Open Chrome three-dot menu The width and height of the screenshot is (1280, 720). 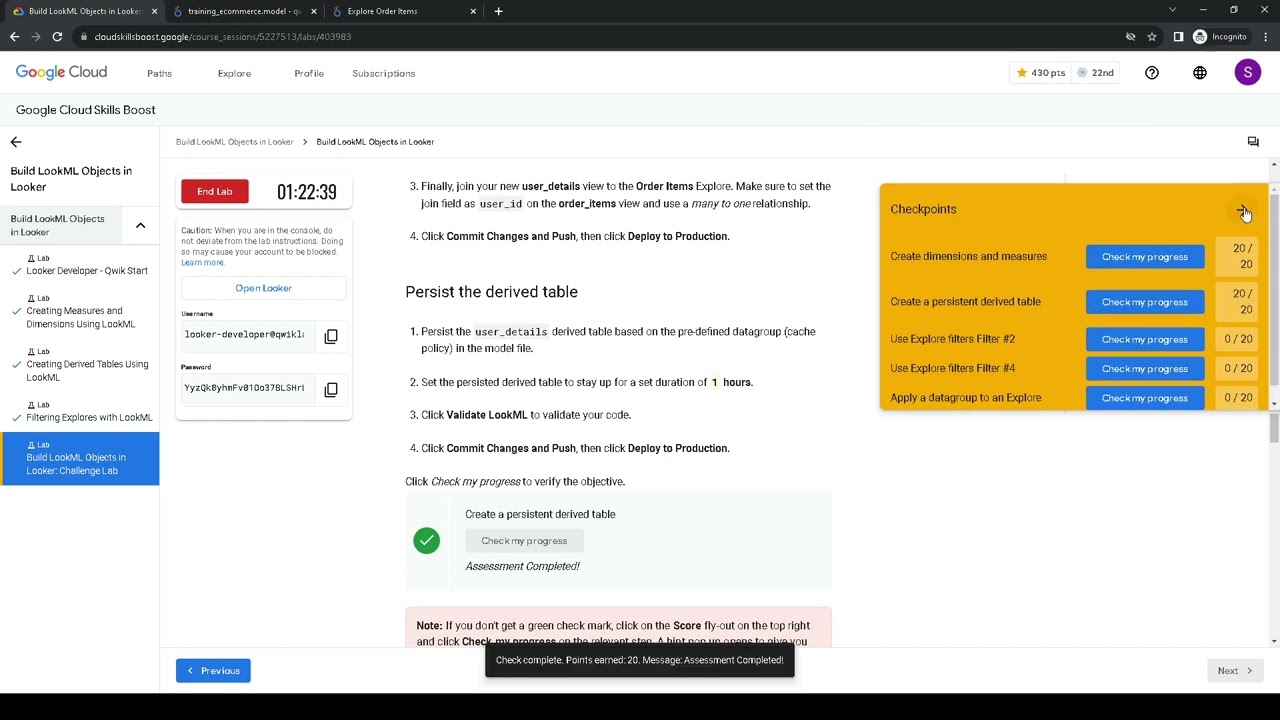(x=1264, y=37)
